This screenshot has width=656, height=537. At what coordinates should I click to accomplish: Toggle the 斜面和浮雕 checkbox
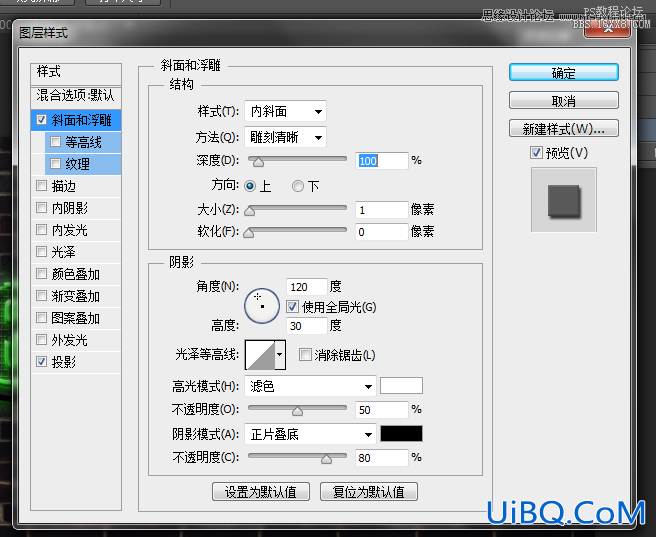click(41, 120)
